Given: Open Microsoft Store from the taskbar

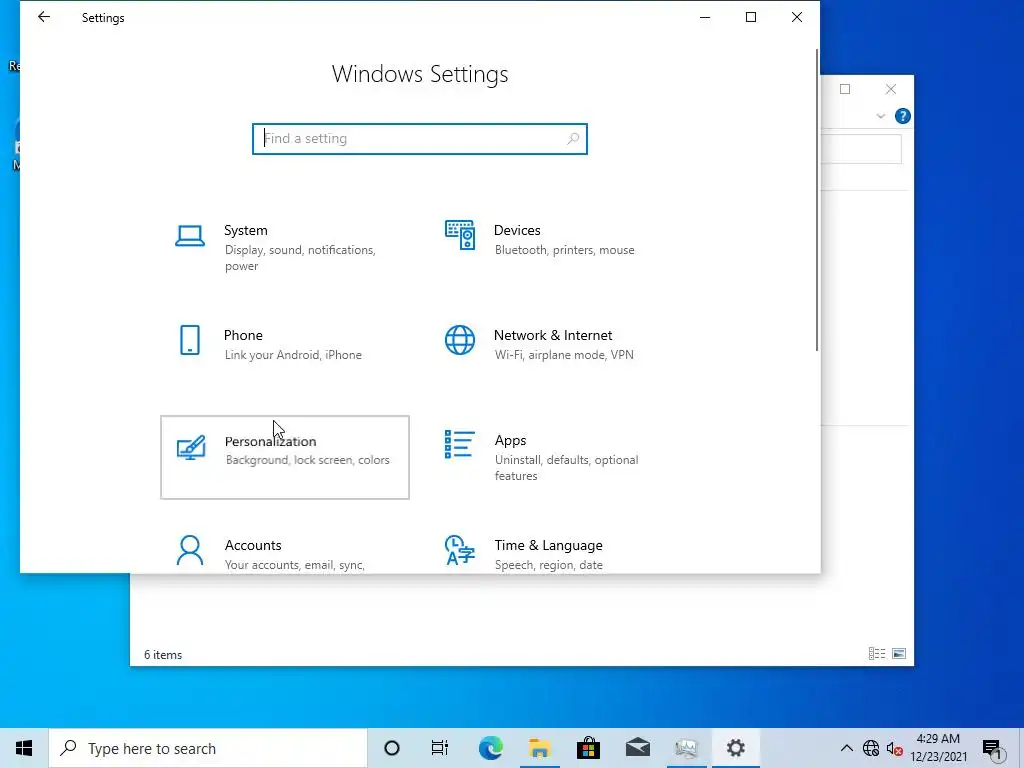Looking at the screenshot, I should click(x=588, y=748).
